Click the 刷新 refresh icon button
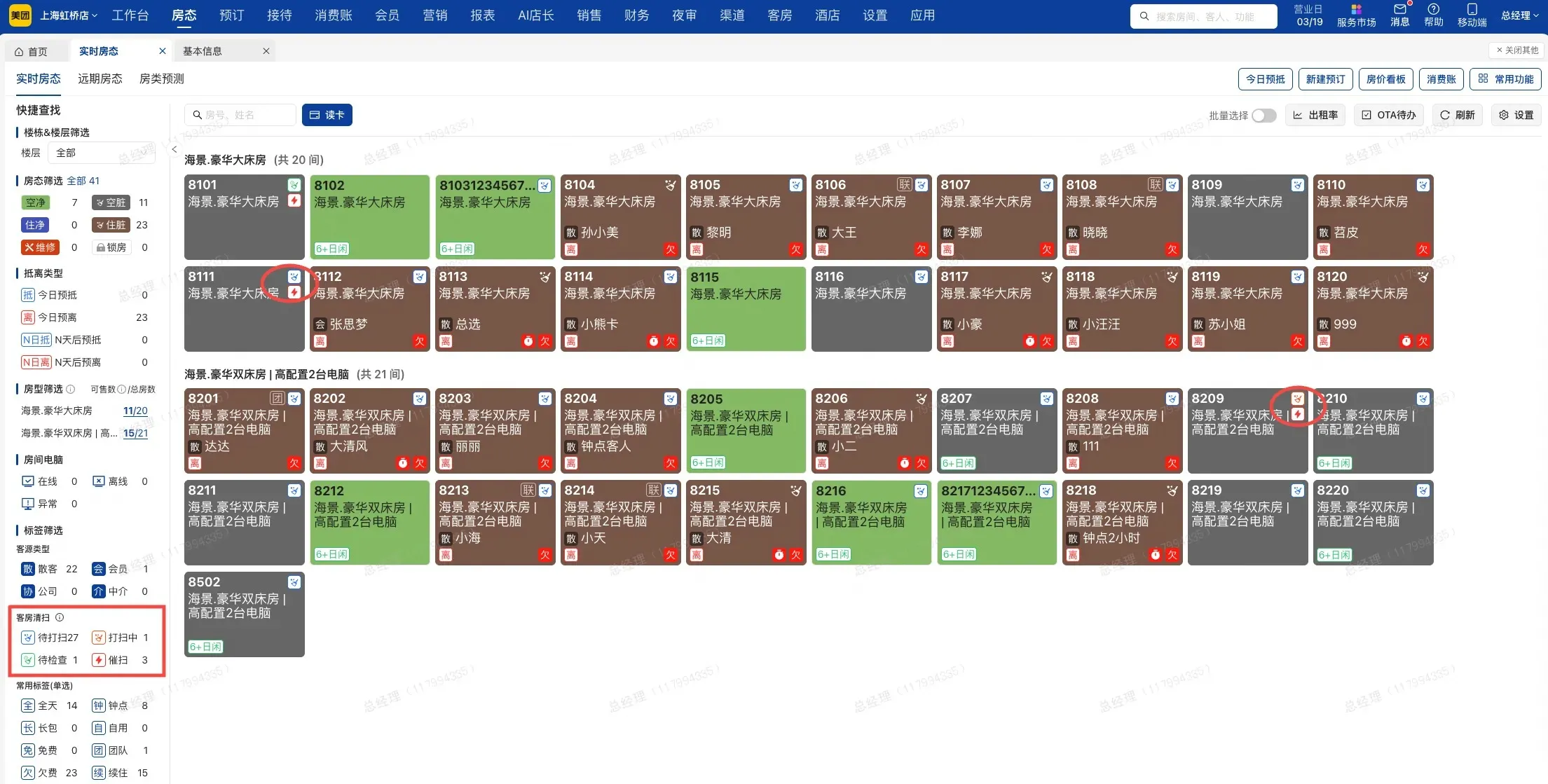1548x784 pixels. (1457, 114)
